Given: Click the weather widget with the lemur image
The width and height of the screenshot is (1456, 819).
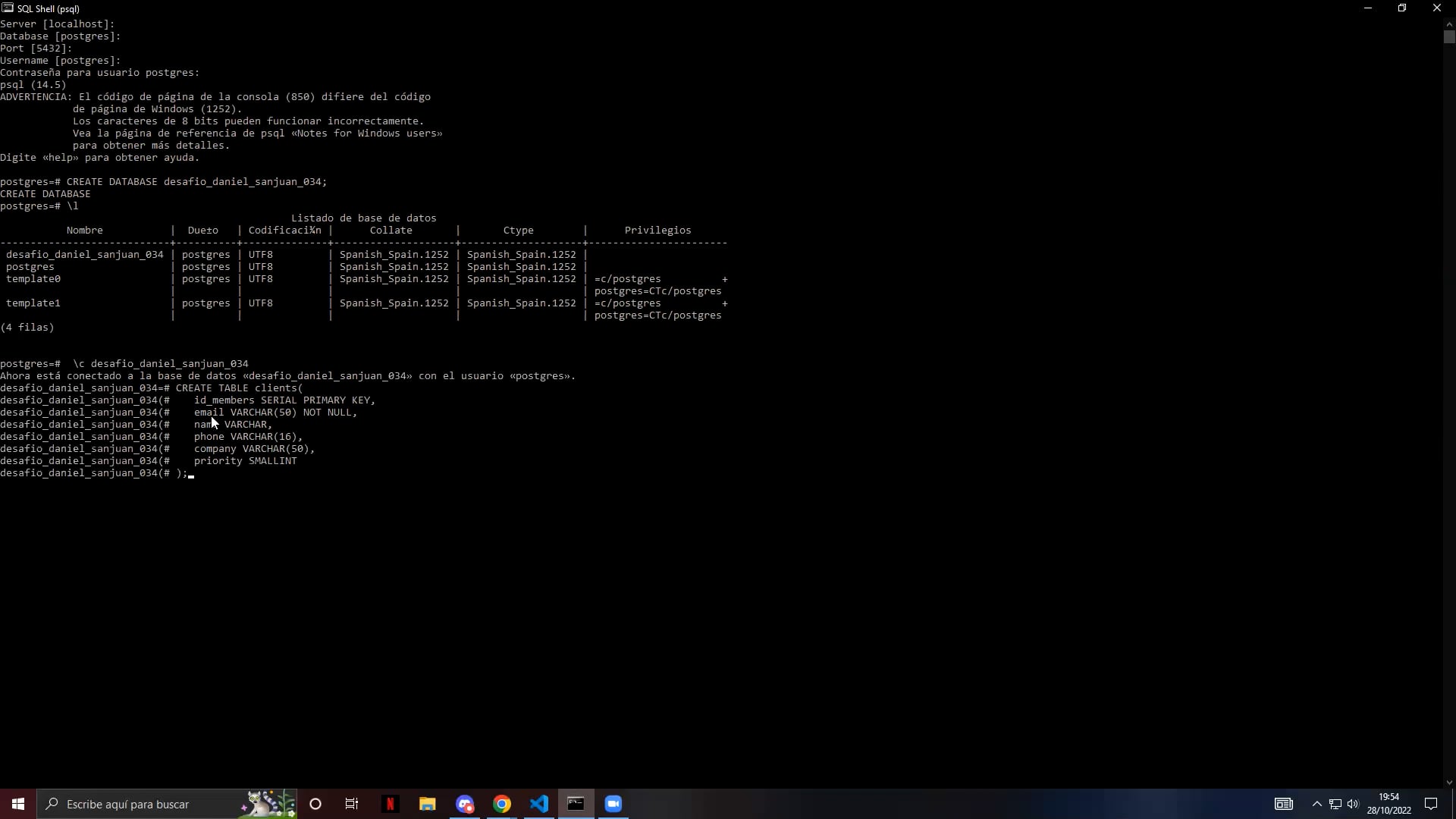Looking at the screenshot, I should pos(265,804).
